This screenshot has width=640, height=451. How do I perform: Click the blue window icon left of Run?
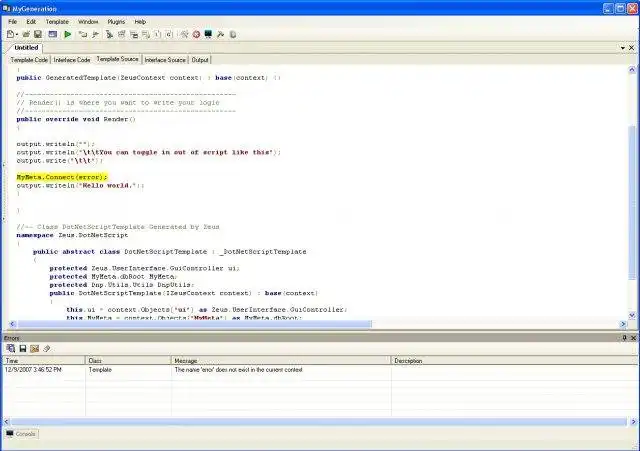click(x=53, y=35)
